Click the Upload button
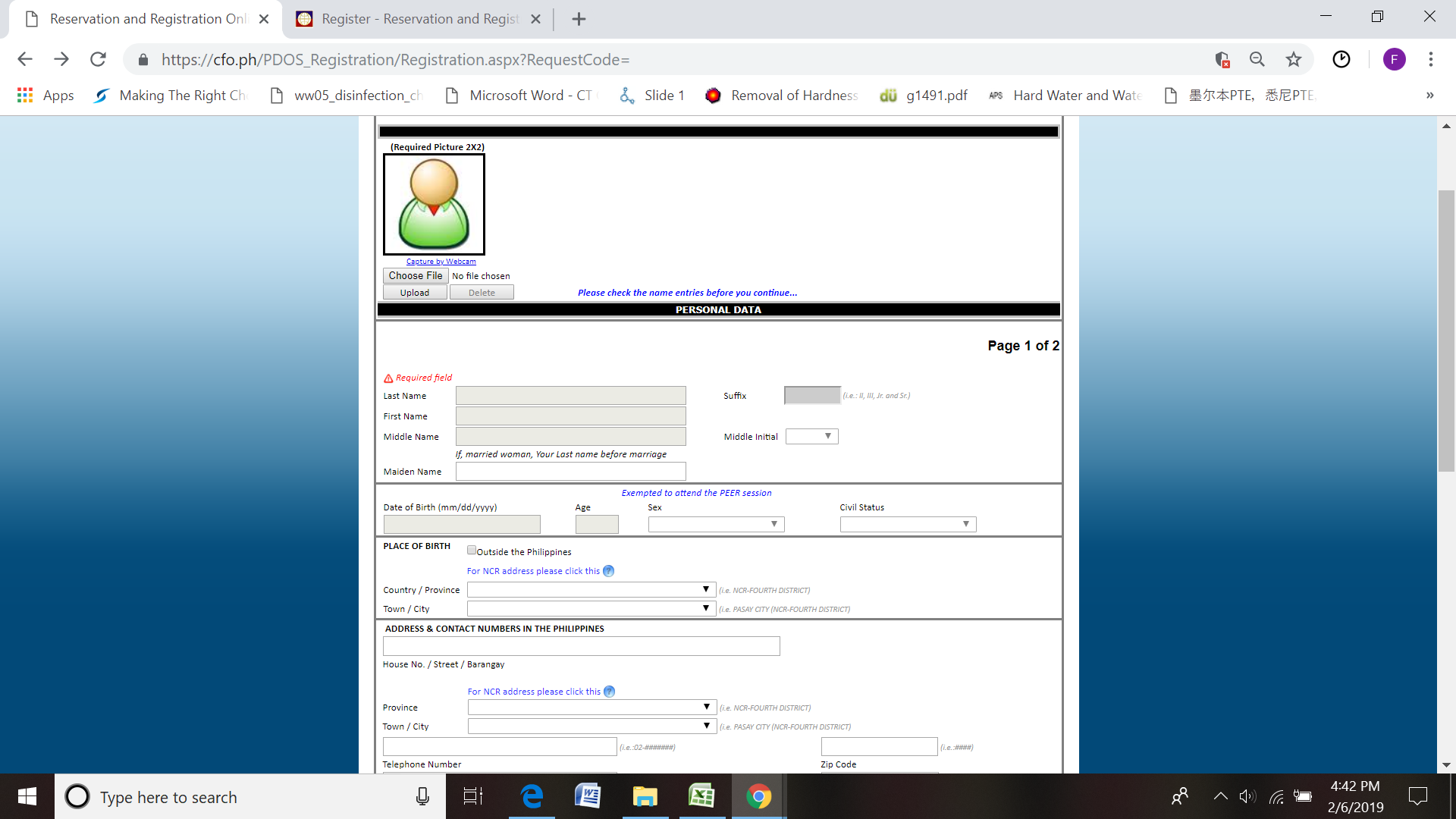1456x819 pixels. (x=415, y=293)
